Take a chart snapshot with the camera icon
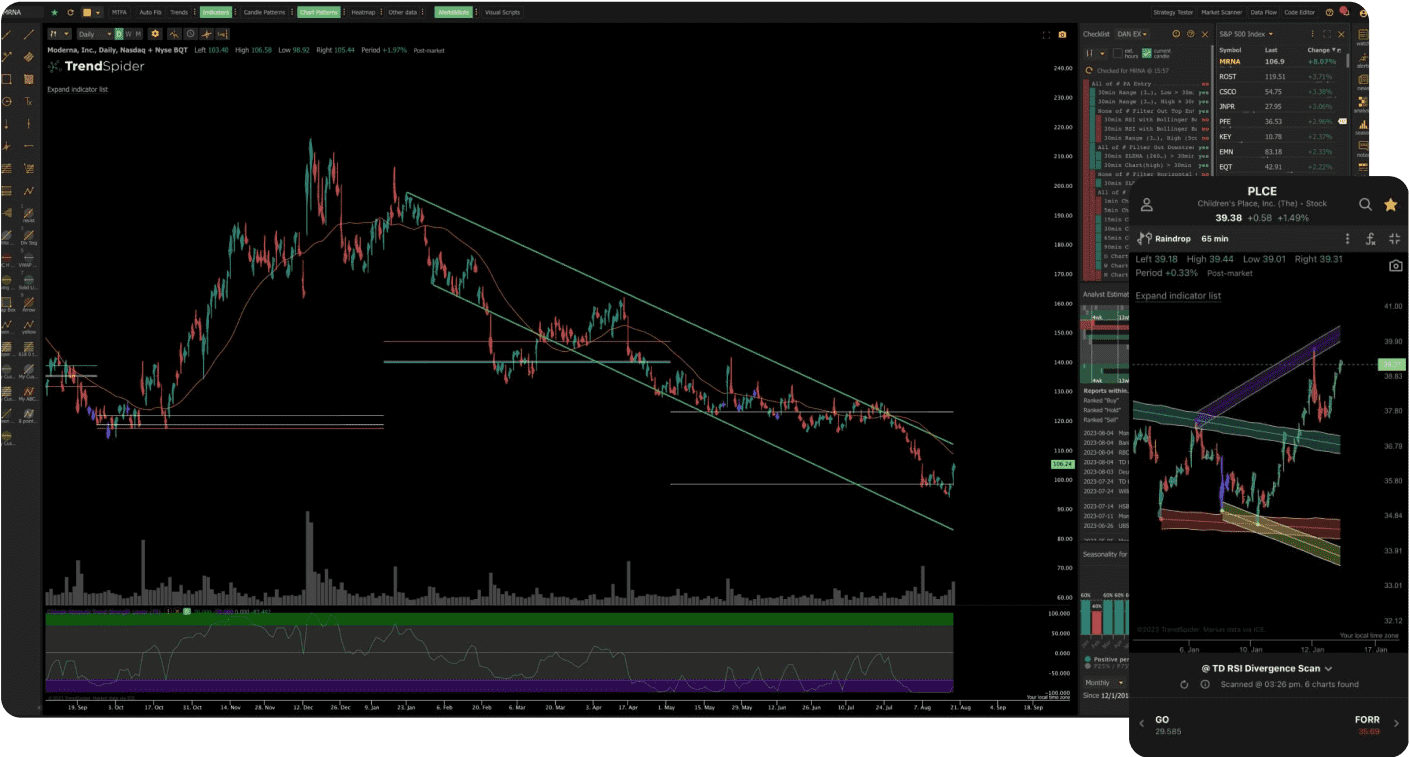 tap(1062, 33)
